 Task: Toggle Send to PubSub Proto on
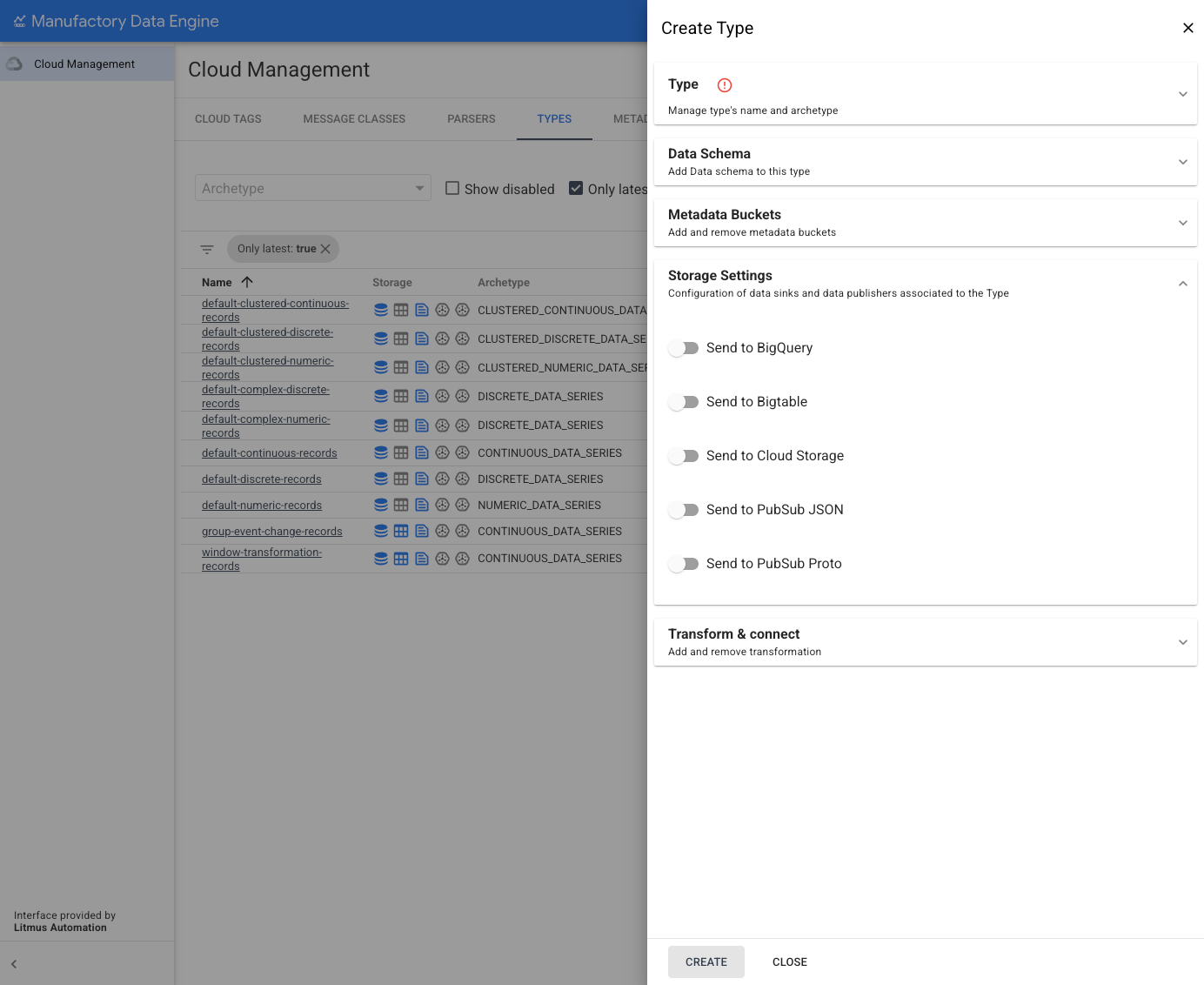pyautogui.click(x=684, y=564)
